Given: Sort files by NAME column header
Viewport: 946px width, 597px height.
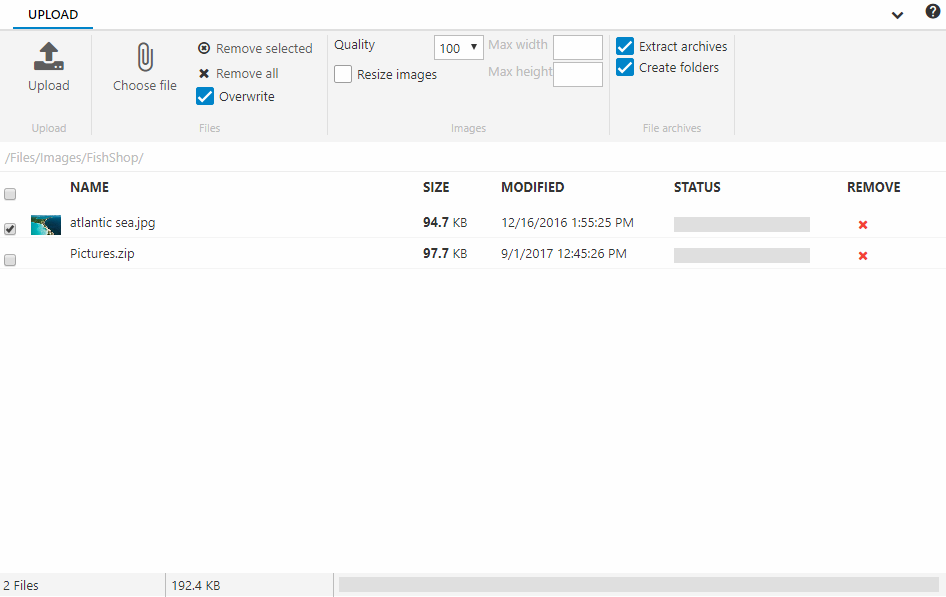Looking at the screenshot, I should point(89,187).
